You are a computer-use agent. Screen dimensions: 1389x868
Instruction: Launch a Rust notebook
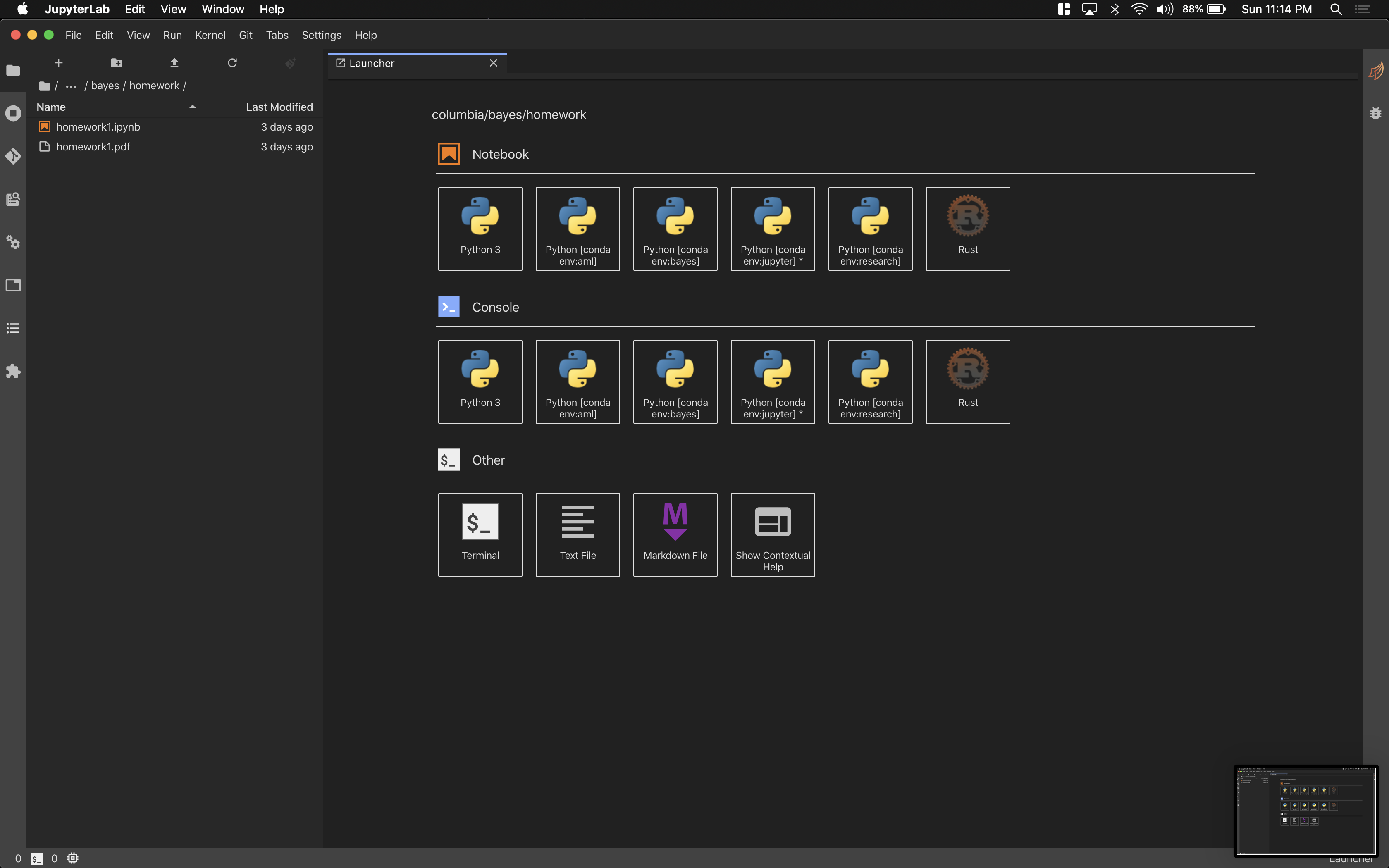pyautogui.click(x=968, y=229)
